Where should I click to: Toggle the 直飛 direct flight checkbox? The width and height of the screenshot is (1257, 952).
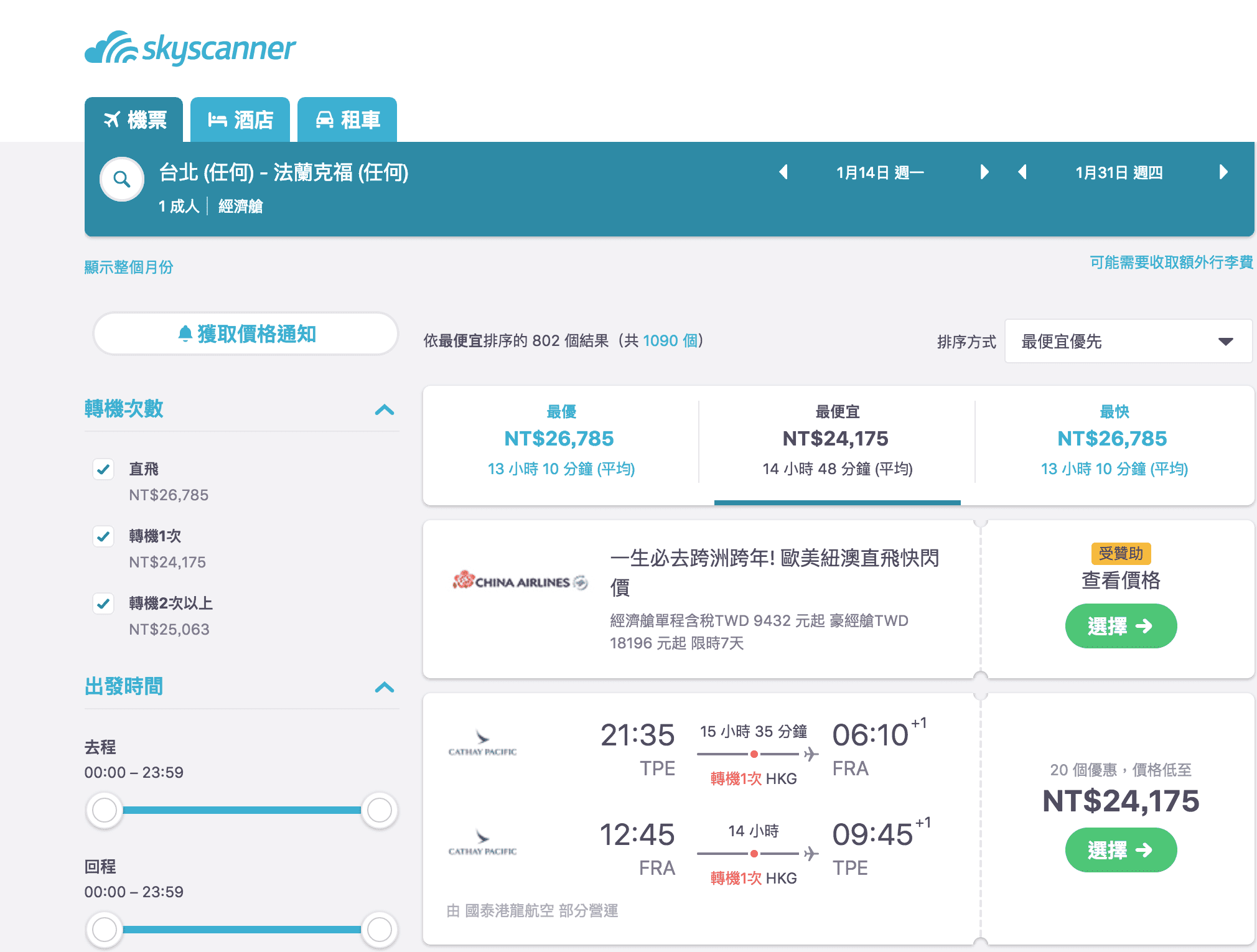103,469
